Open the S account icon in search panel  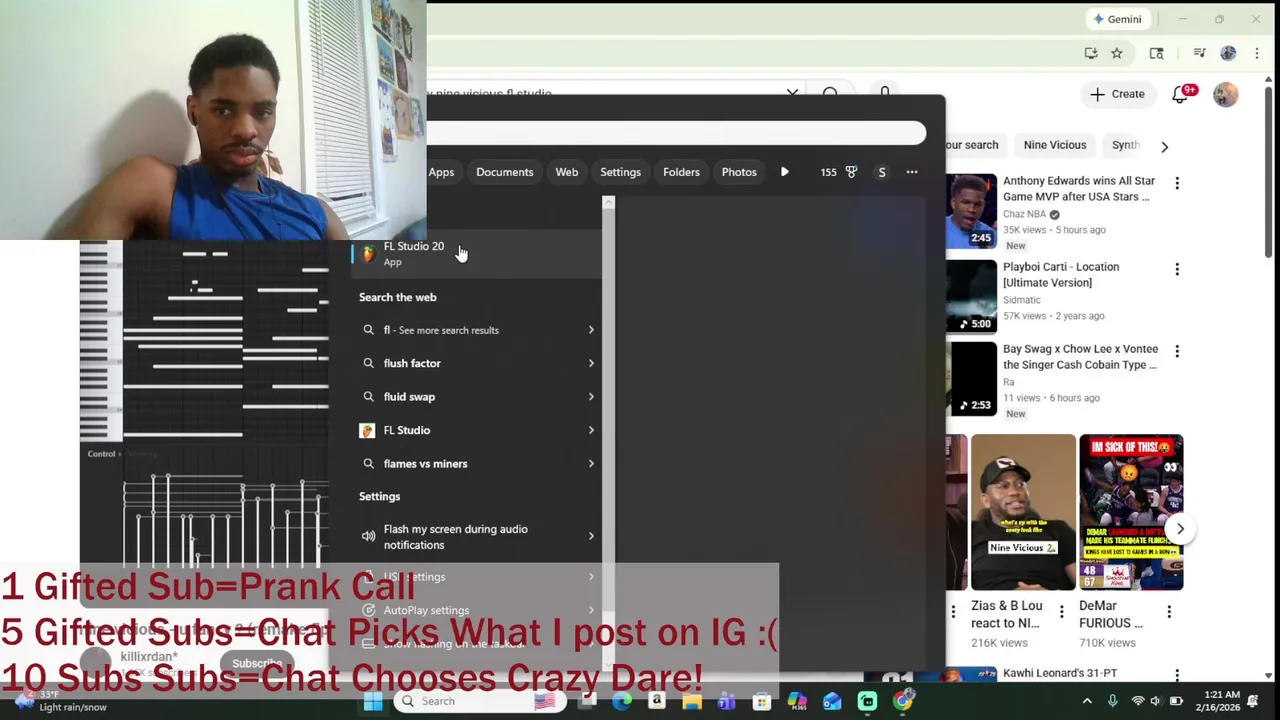[x=882, y=172]
